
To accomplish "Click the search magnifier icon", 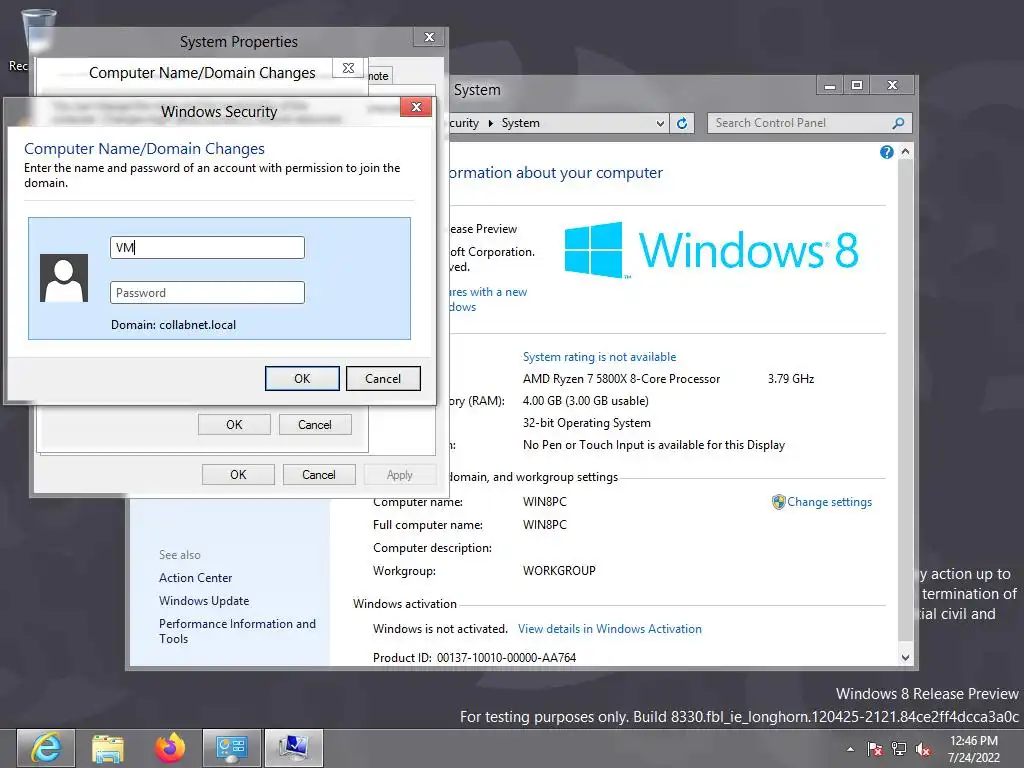I will pos(899,123).
